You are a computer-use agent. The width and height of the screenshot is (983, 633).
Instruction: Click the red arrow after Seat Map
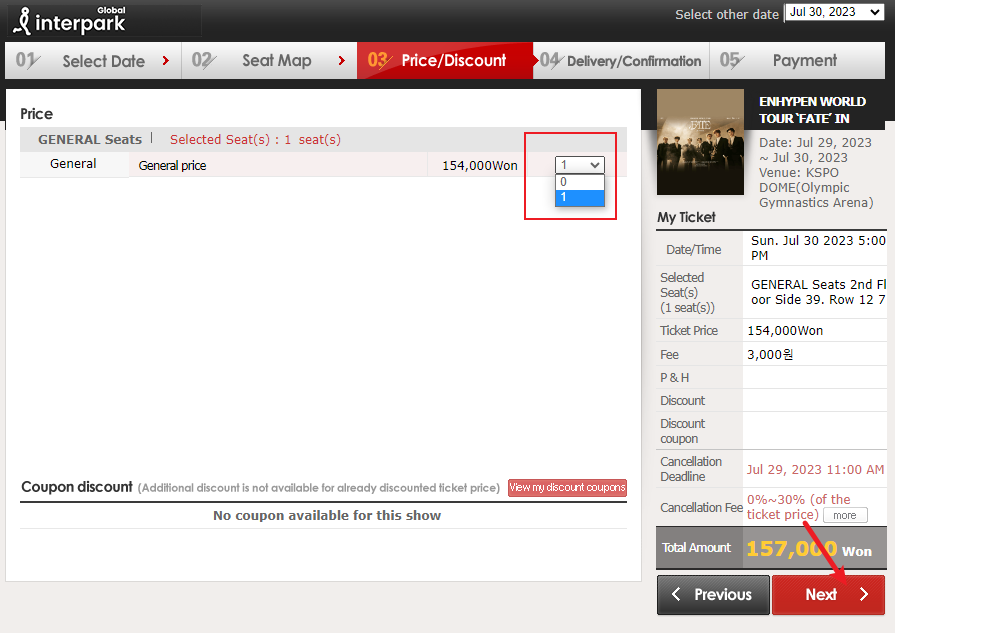point(342,61)
